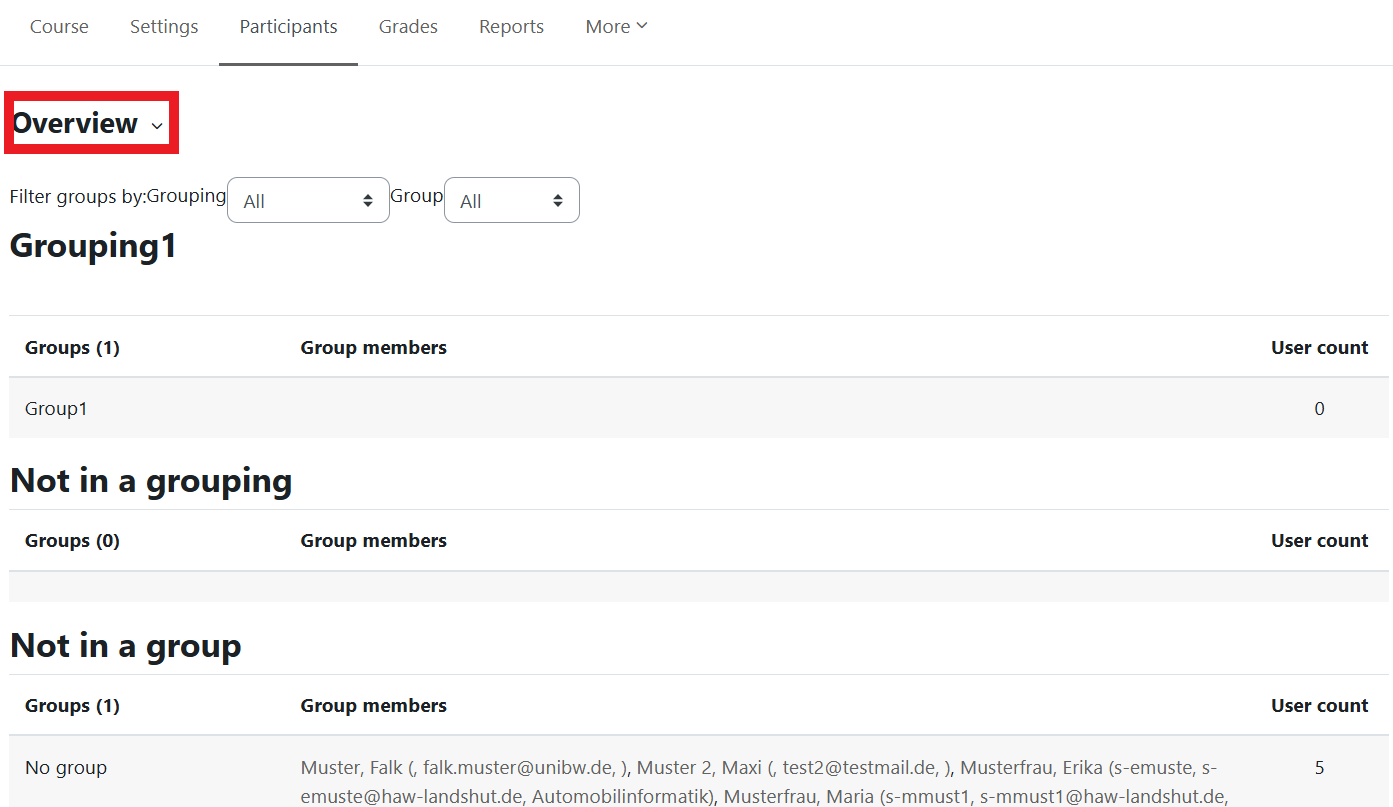This screenshot has width=1393, height=807.
Task: Click the user count 5 for No group
Action: pyautogui.click(x=1319, y=768)
